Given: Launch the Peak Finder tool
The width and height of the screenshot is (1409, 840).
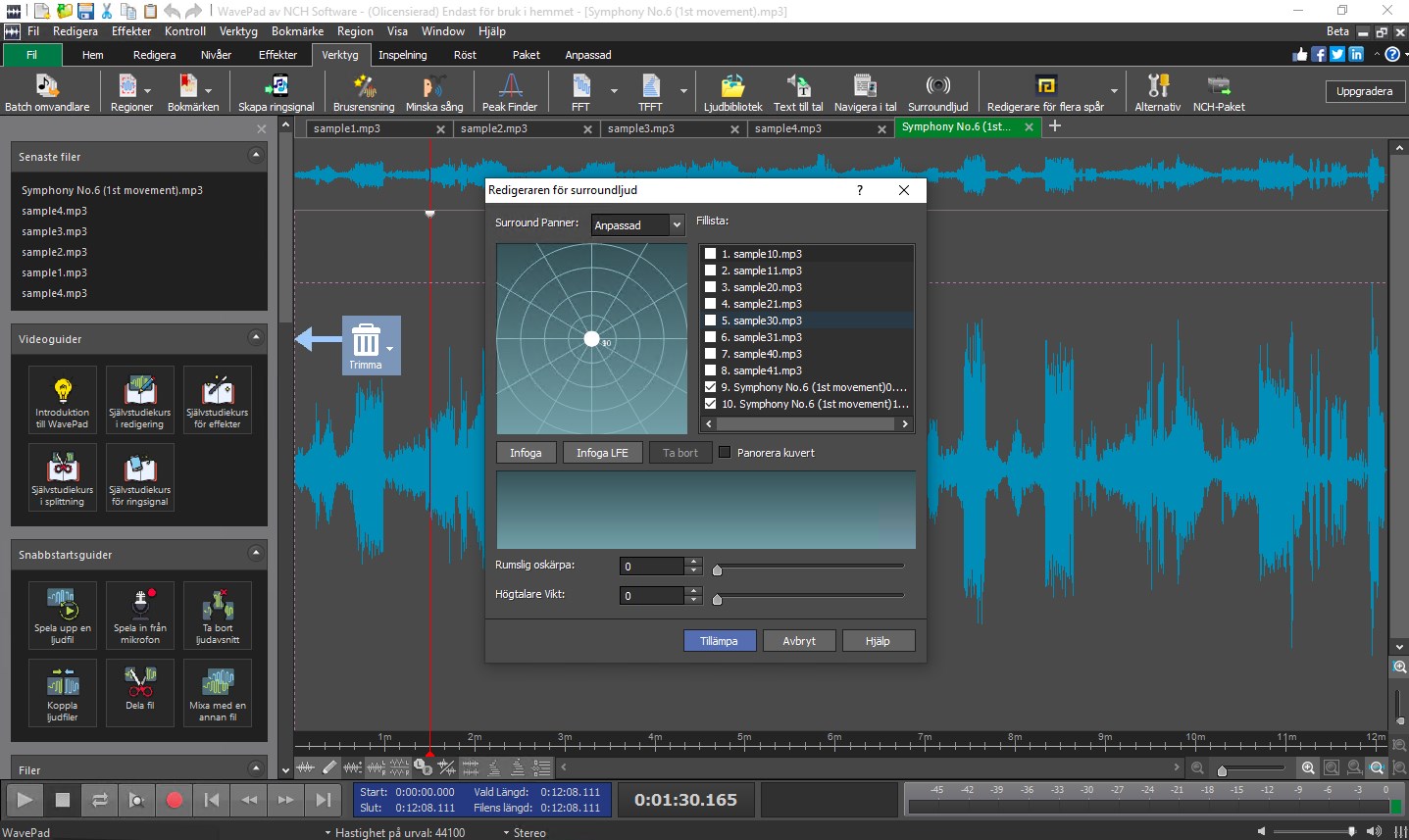Looking at the screenshot, I should click(510, 91).
